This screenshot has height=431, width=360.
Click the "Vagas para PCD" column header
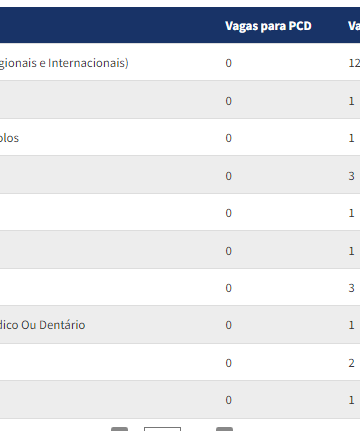tap(268, 26)
